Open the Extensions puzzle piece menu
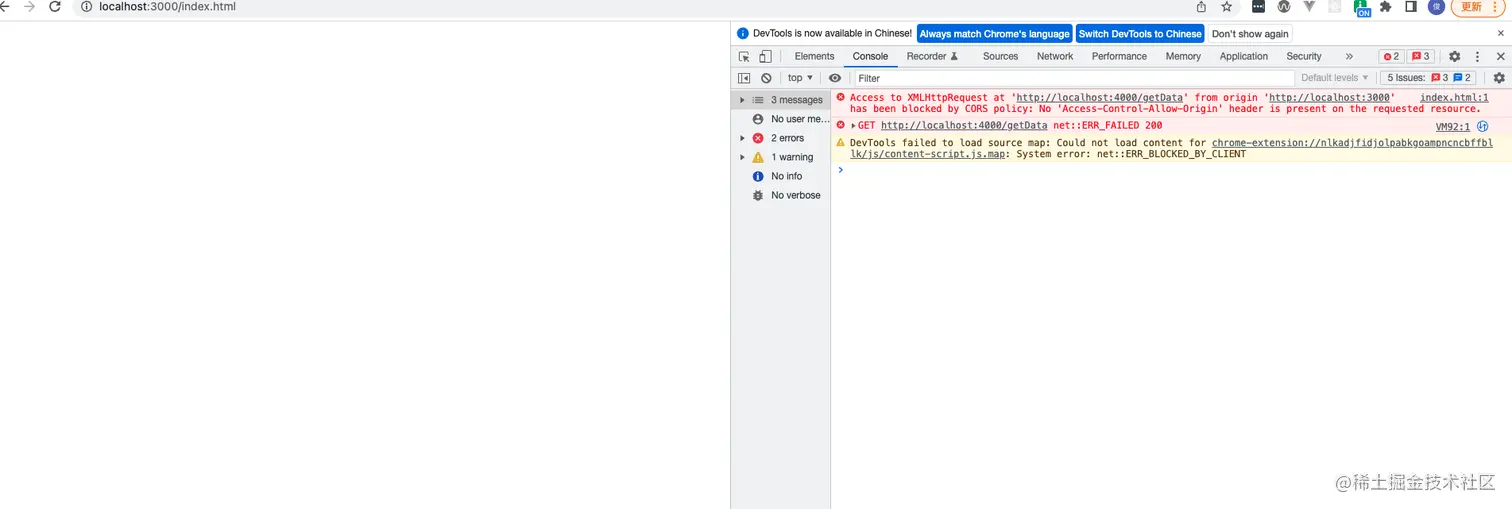 tap(1386, 7)
